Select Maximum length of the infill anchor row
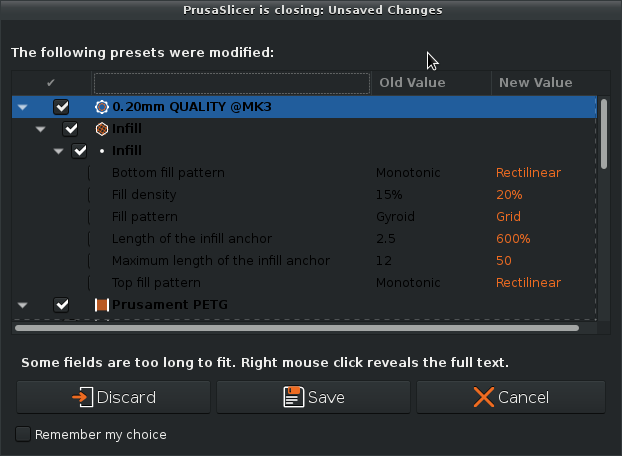Viewport: 622px width, 456px height. click(x=304, y=261)
